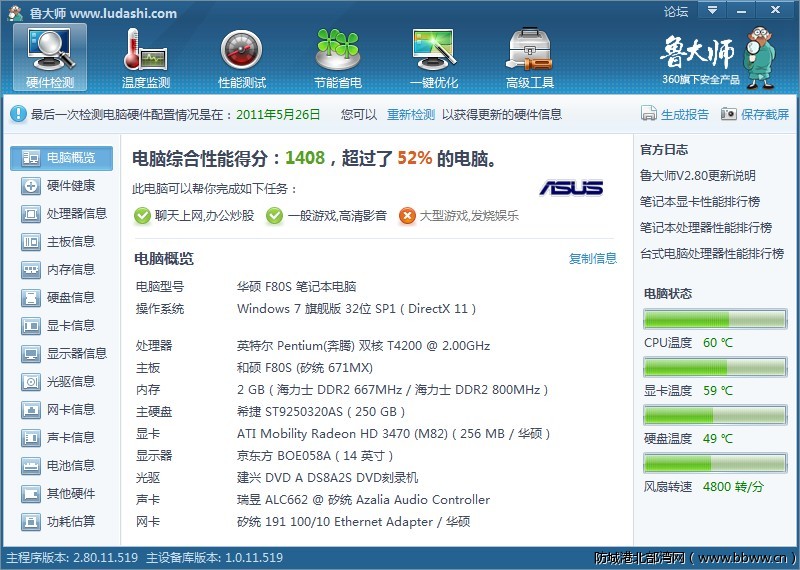Screen dimensions: 800x570
Task: Click the 京东方 BOE058A display text
Action: [315, 456]
